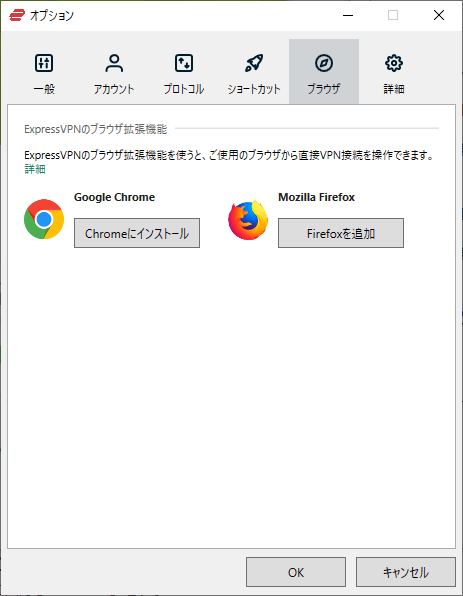Click the Mozilla Firefox logo
The image size is (463, 596).
click(248, 220)
